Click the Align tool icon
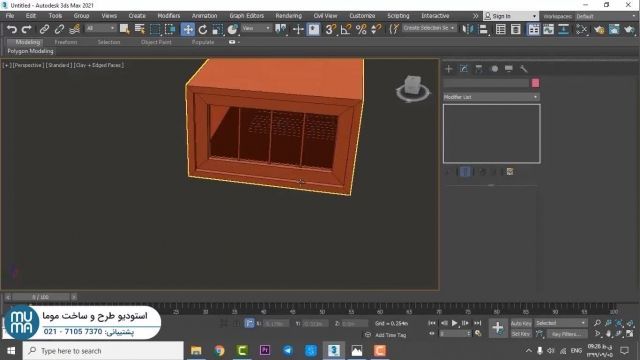 [x=484, y=29]
